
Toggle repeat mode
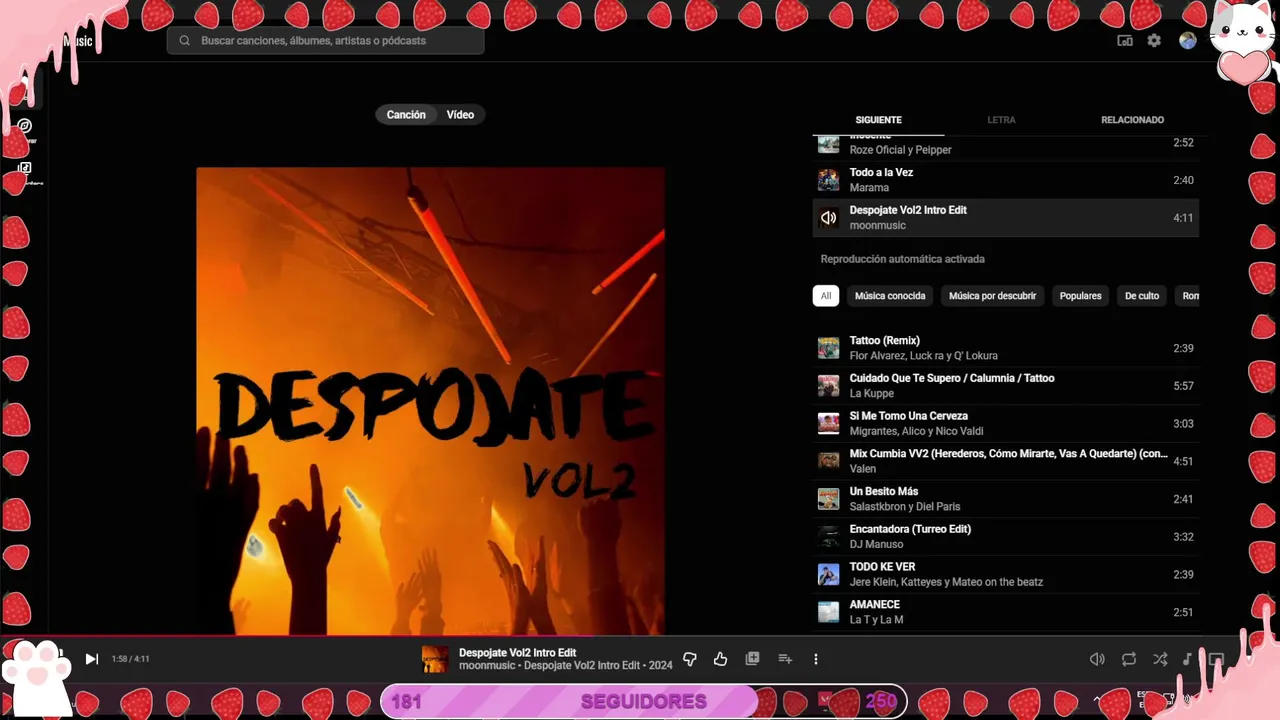1129,659
